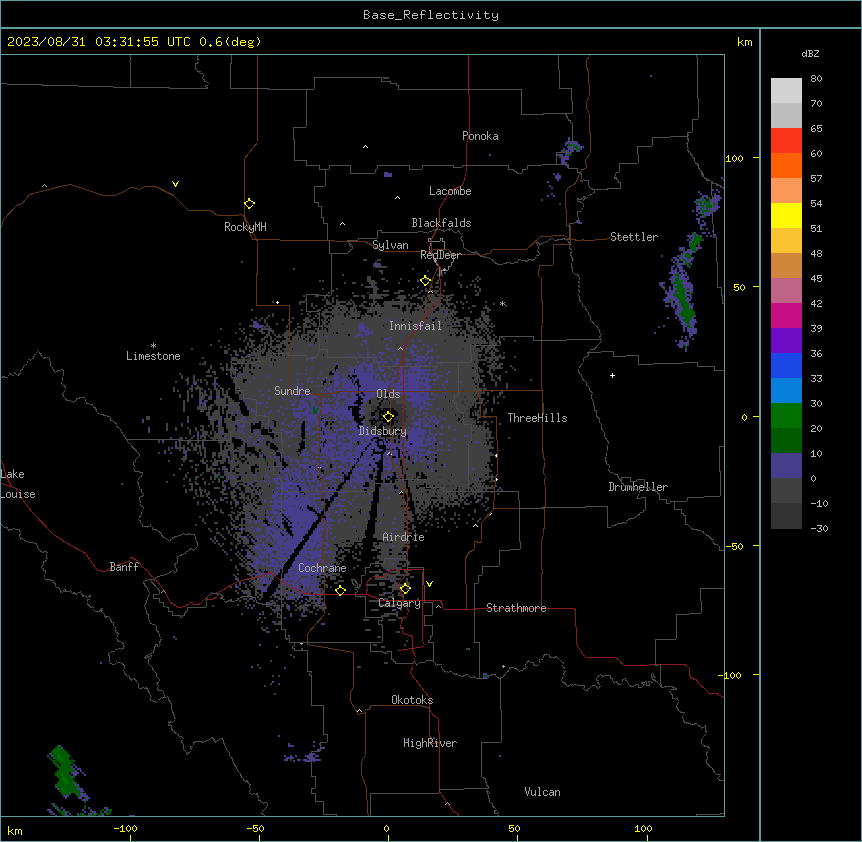The image size is (862, 842).
Task: Click the Stettler city label
Action: point(634,237)
